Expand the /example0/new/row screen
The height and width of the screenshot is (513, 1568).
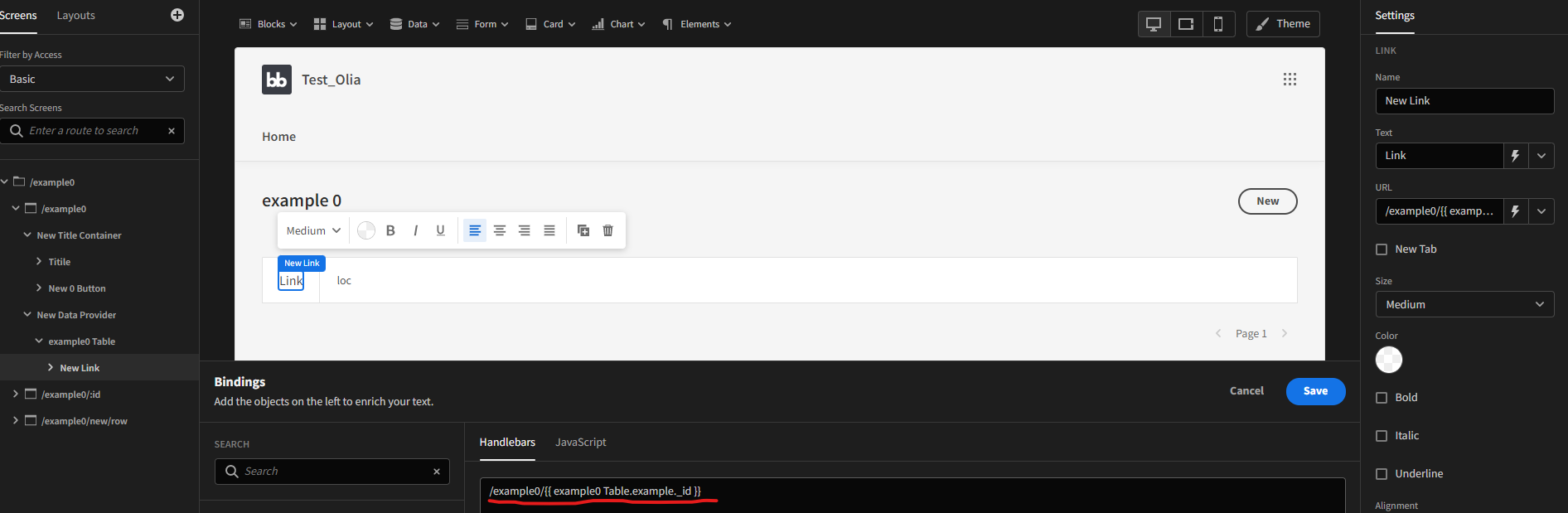(16, 421)
